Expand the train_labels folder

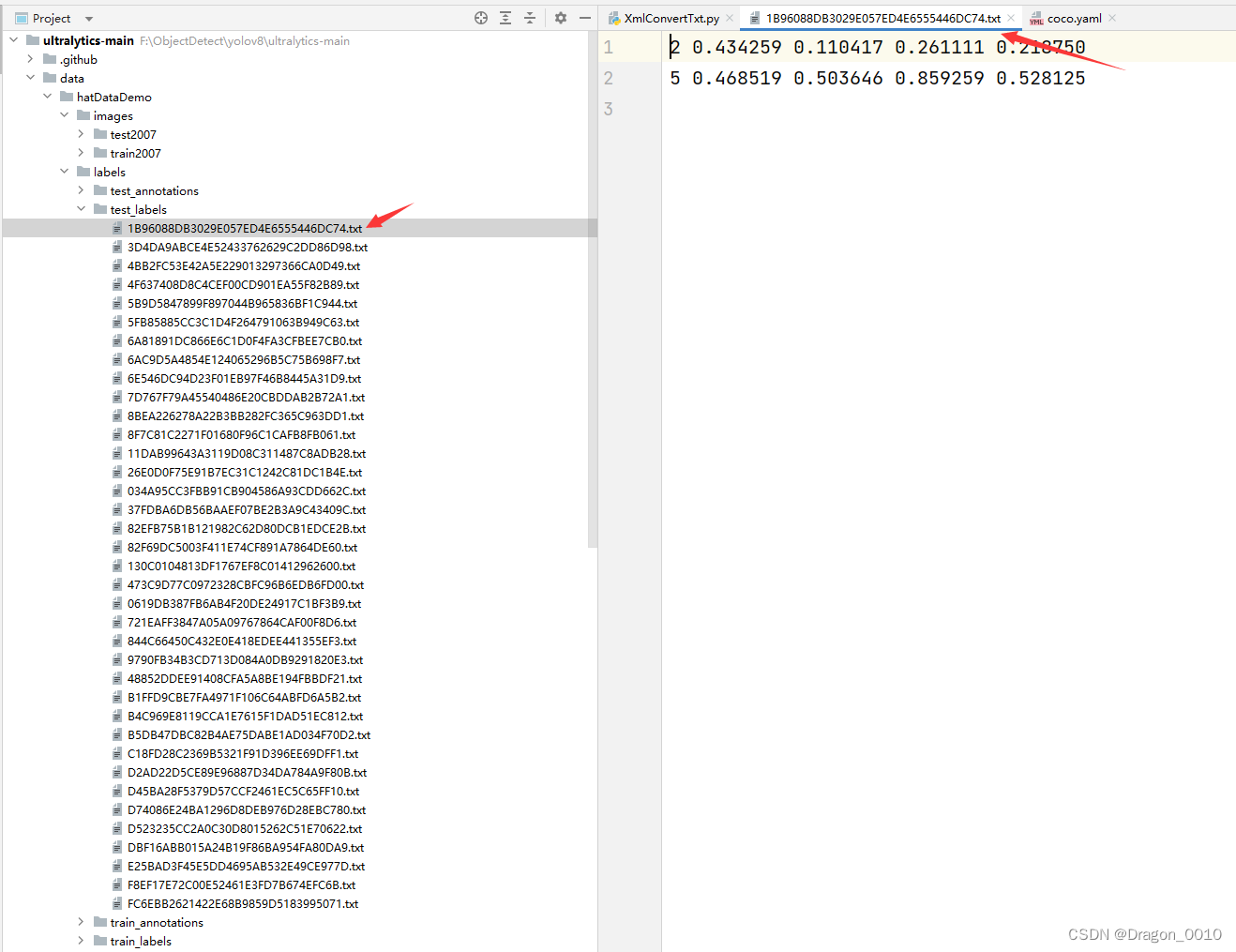82,941
